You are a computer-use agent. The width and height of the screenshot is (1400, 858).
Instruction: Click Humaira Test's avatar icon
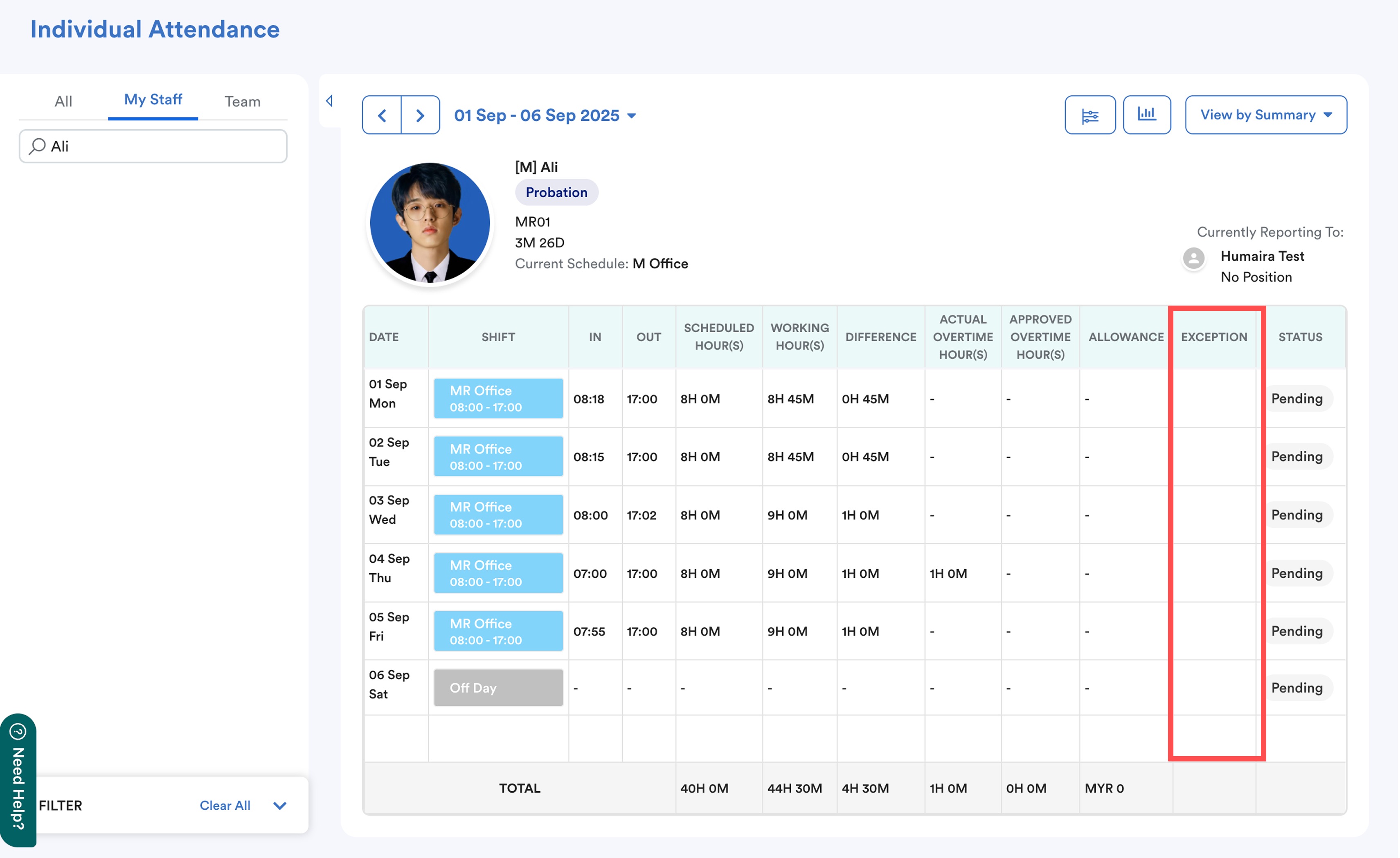pos(1193,258)
